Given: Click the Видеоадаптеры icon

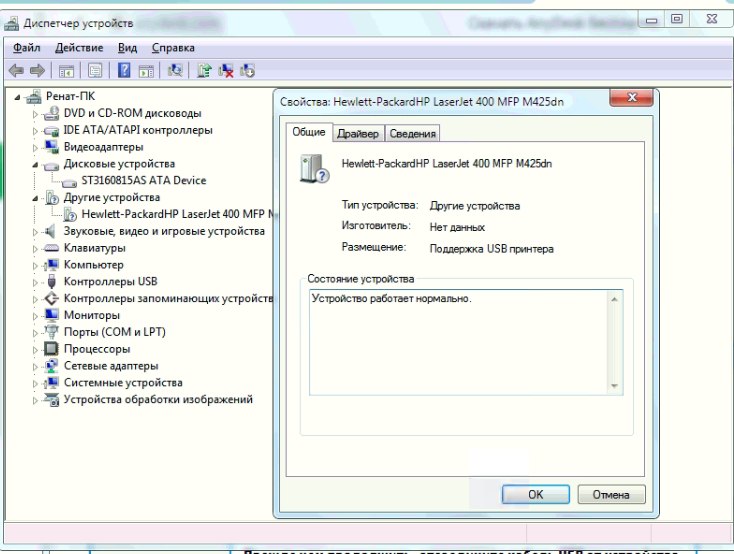Looking at the screenshot, I should pos(51,147).
